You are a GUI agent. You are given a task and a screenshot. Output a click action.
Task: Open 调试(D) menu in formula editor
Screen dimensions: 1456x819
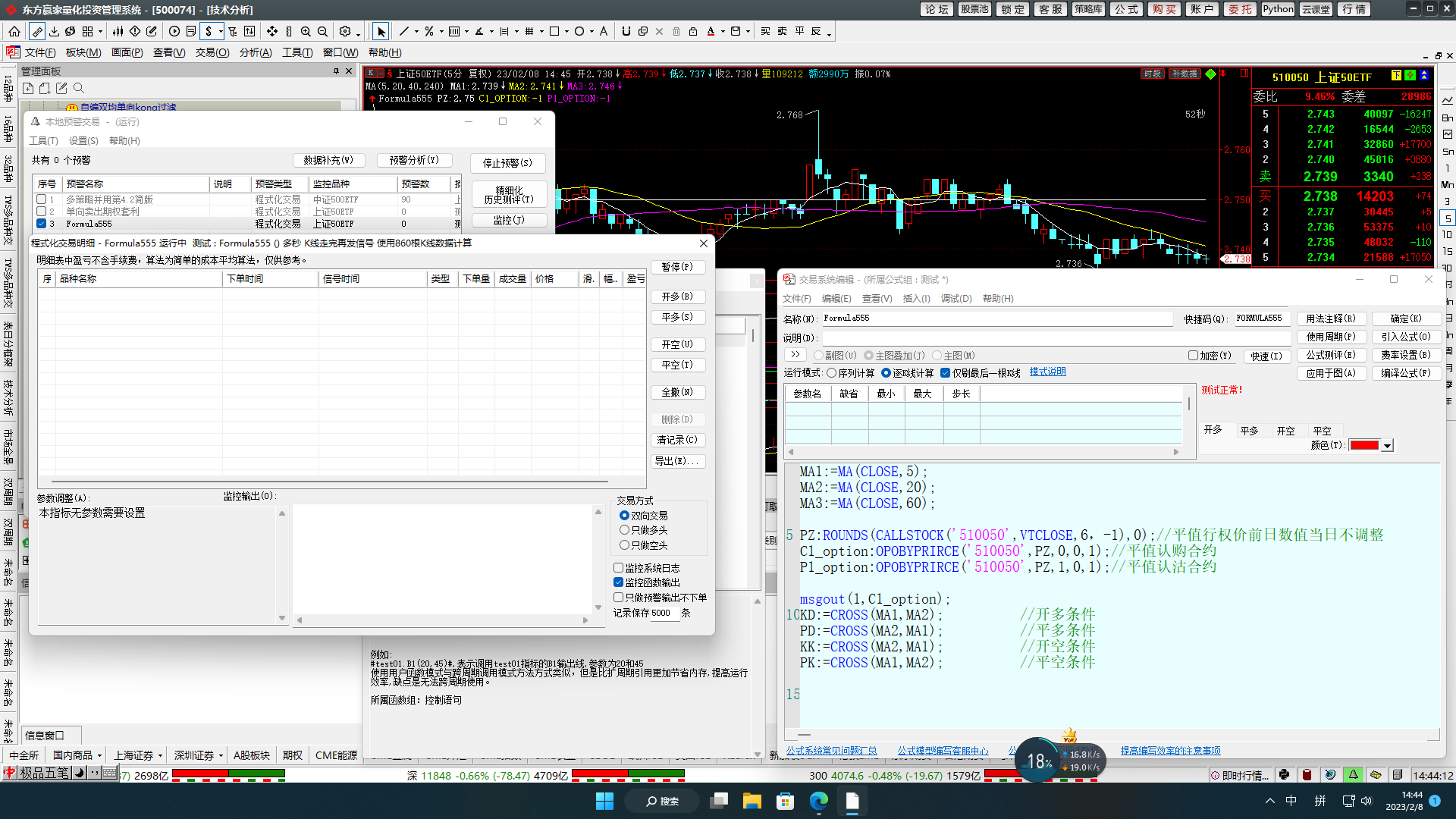click(956, 299)
